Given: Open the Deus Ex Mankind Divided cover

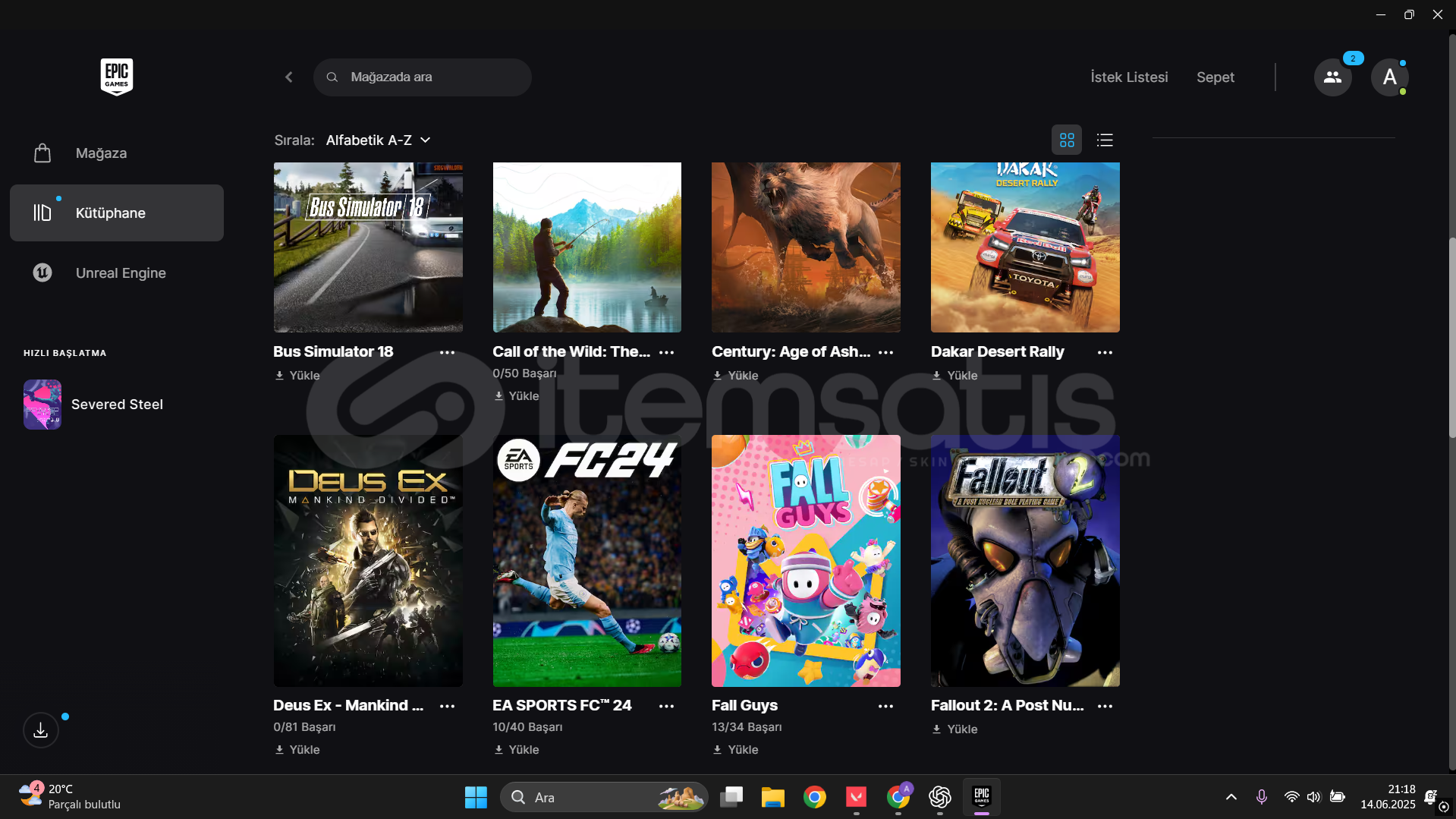Looking at the screenshot, I should pyautogui.click(x=368, y=561).
